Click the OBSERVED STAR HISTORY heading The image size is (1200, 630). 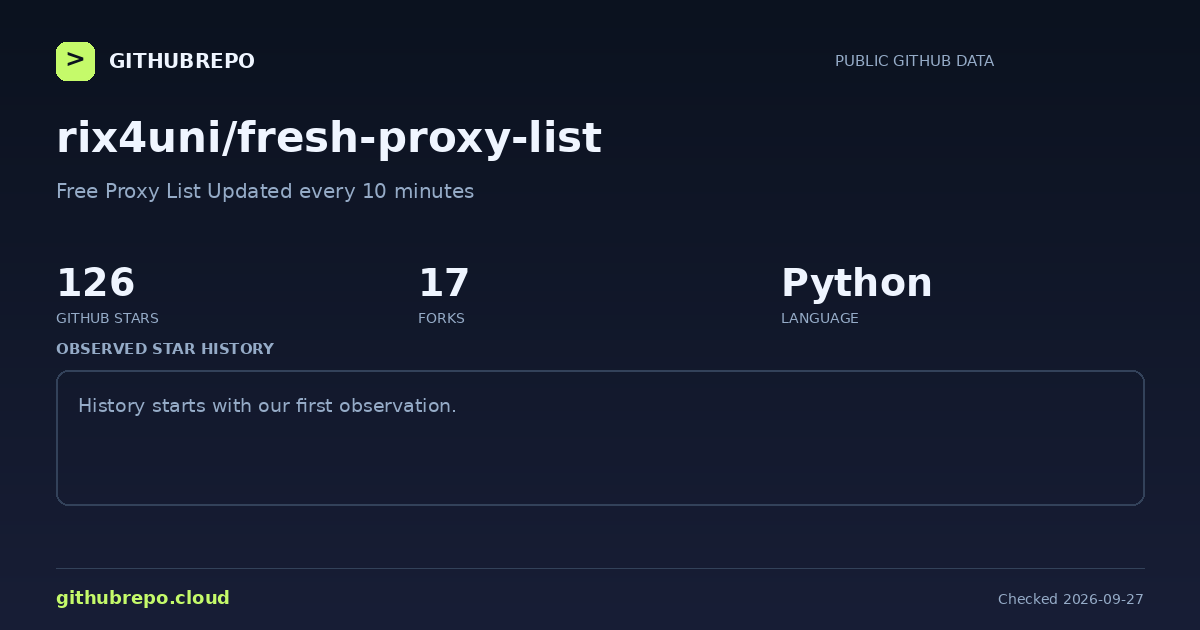pyautogui.click(x=165, y=349)
